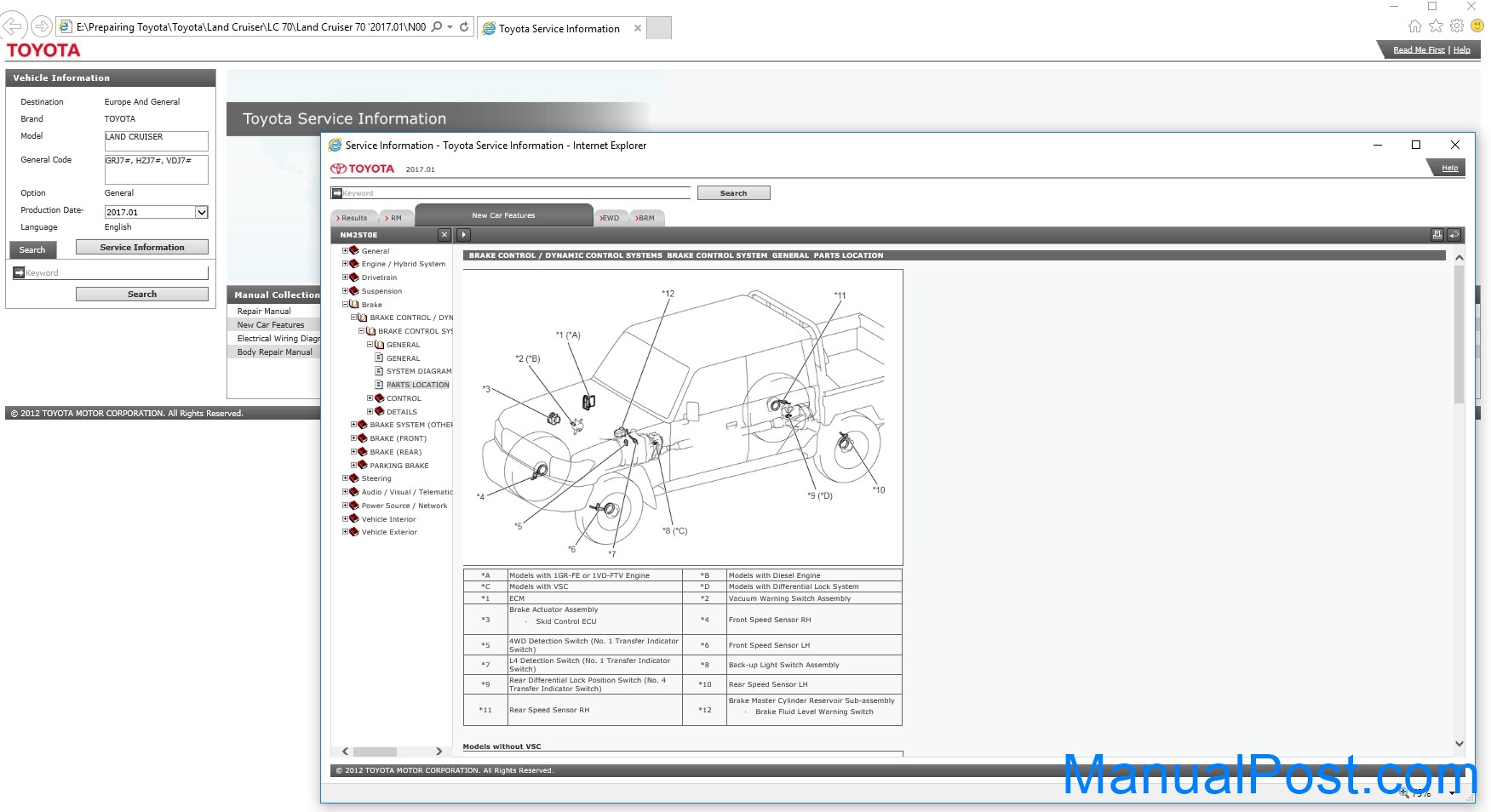The image size is (1491, 812).
Task: Close the Toyota Service Information browser tab
Action: tap(638, 28)
